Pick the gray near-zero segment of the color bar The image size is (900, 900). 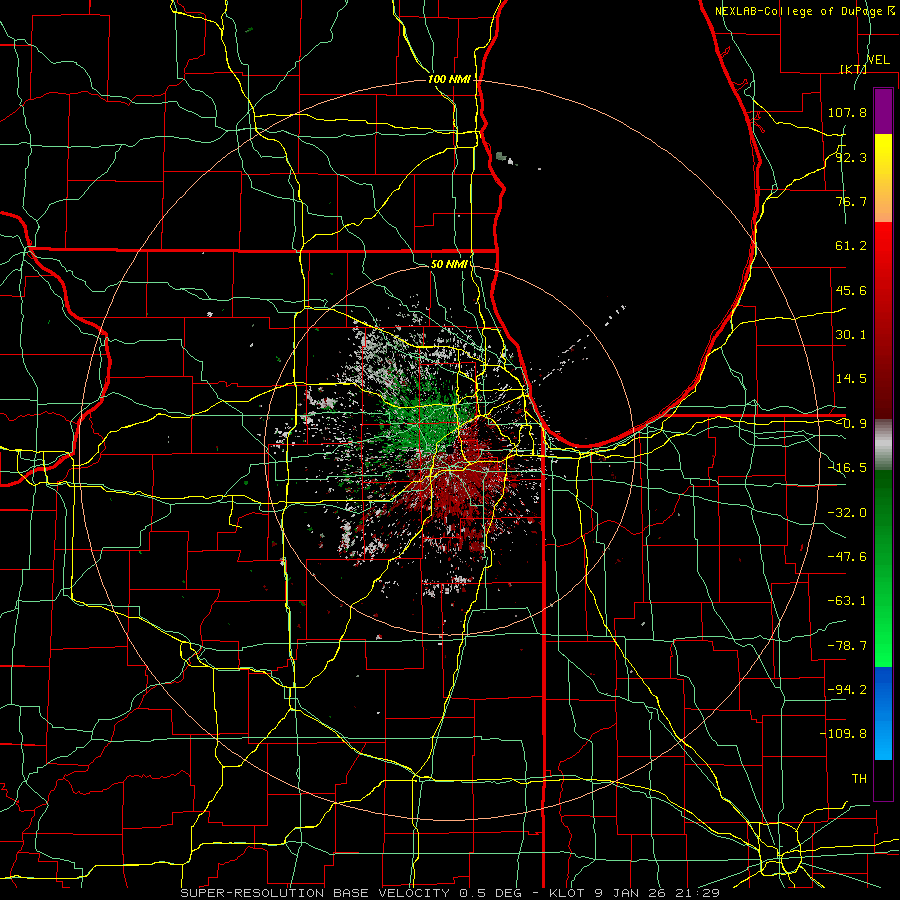tap(883, 445)
